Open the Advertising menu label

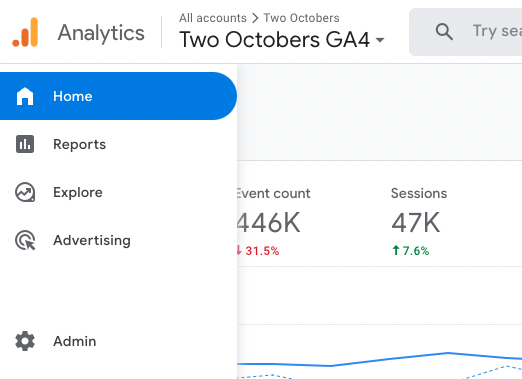92,240
